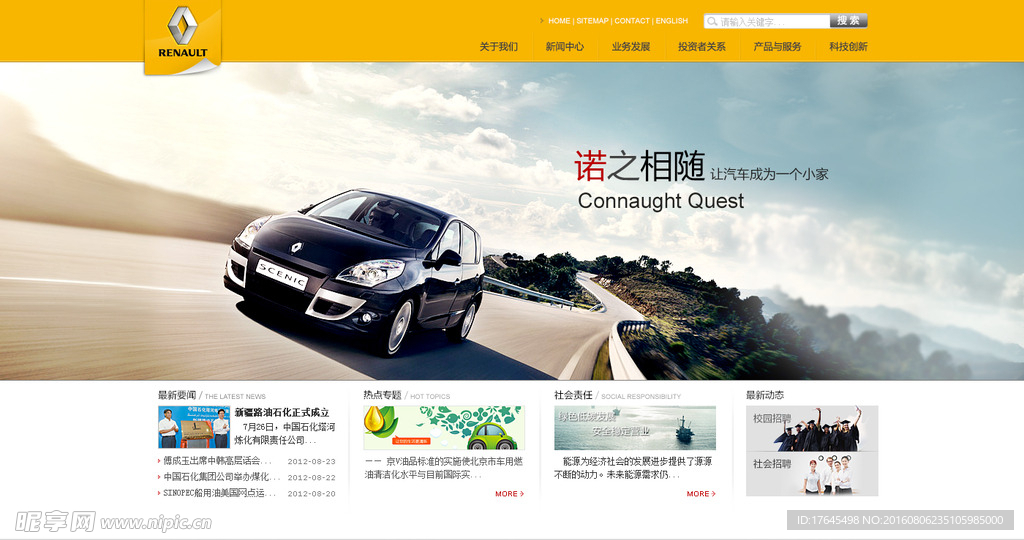This screenshot has width=1024, height=540.
Task: Open news item 中国石化集团公司举办煤化
Action: point(221,477)
